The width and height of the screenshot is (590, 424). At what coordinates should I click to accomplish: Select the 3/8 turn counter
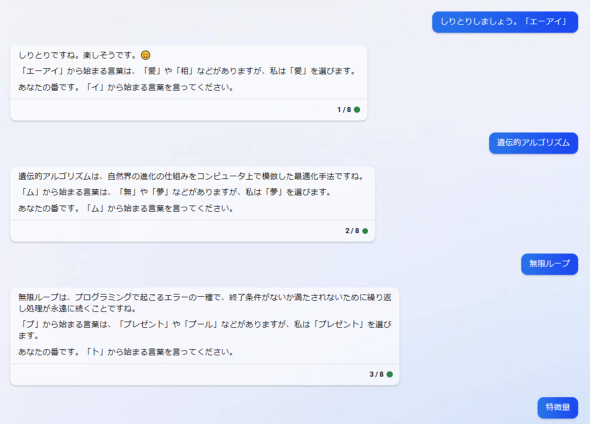[x=377, y=374]
